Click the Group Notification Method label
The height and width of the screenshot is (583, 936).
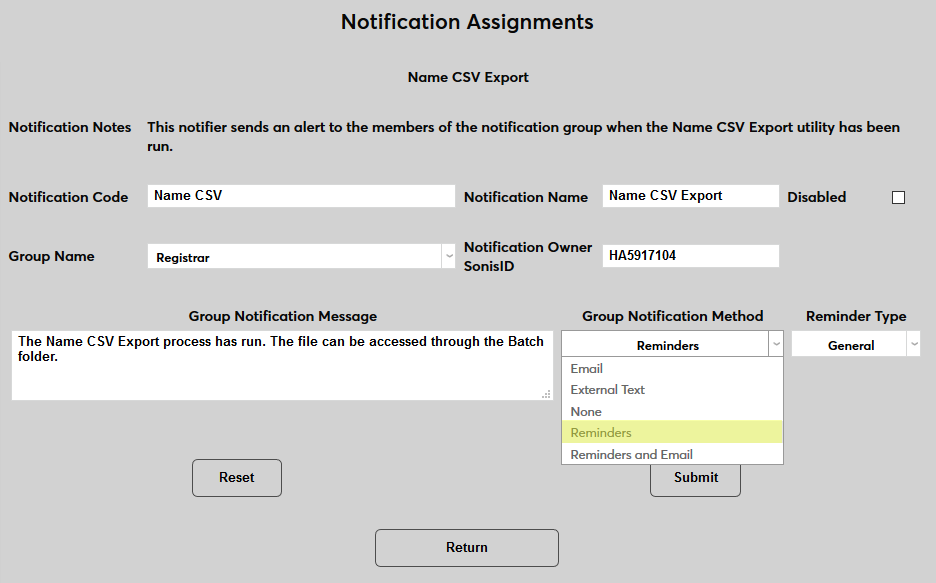pyautogui.click(x=673, y=316)
